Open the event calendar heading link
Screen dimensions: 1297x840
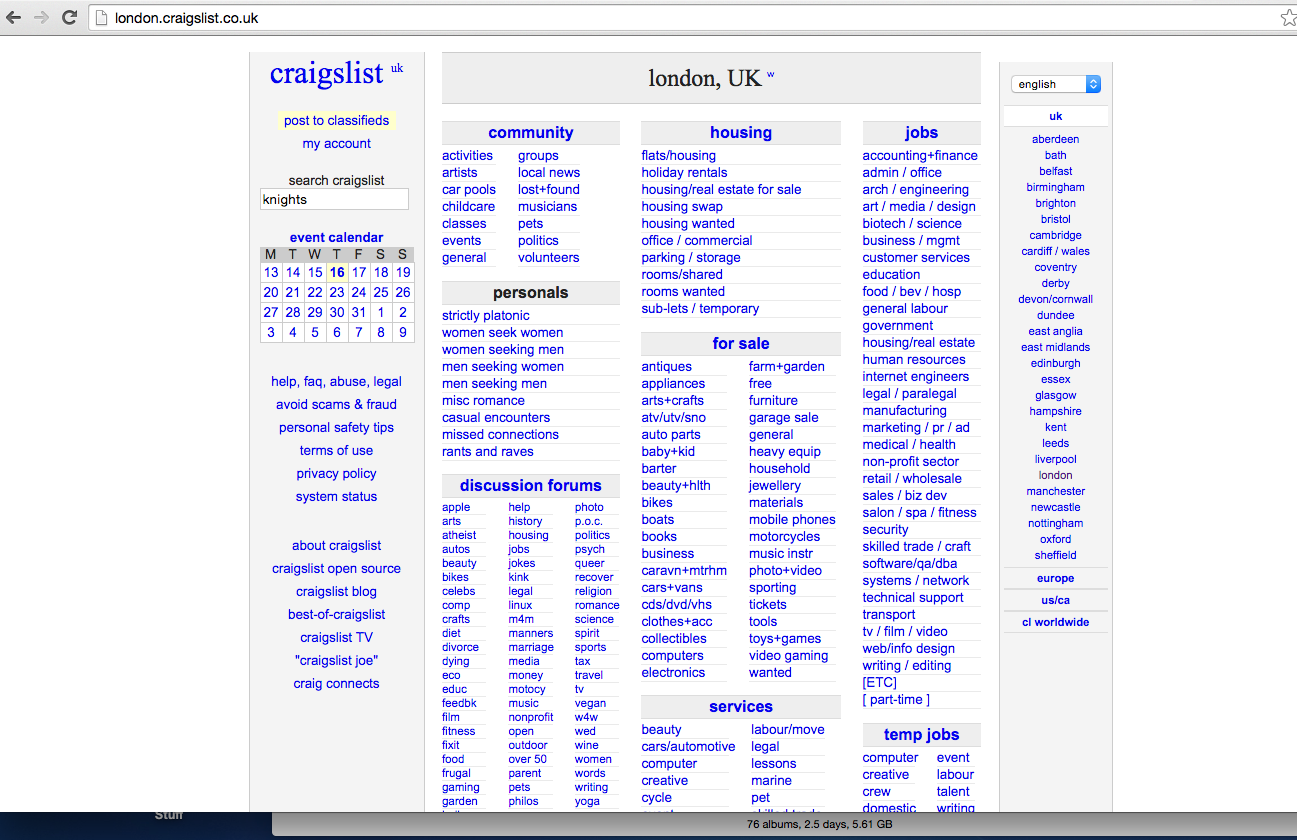tap(336, 237)
